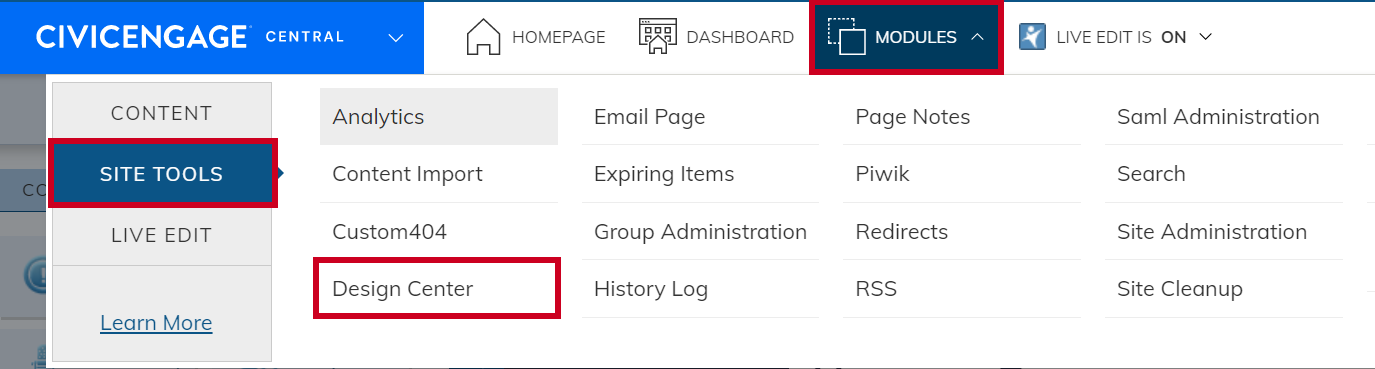Open Group Administration
This screenshot has height=369, width=1375.
[700, 232]
